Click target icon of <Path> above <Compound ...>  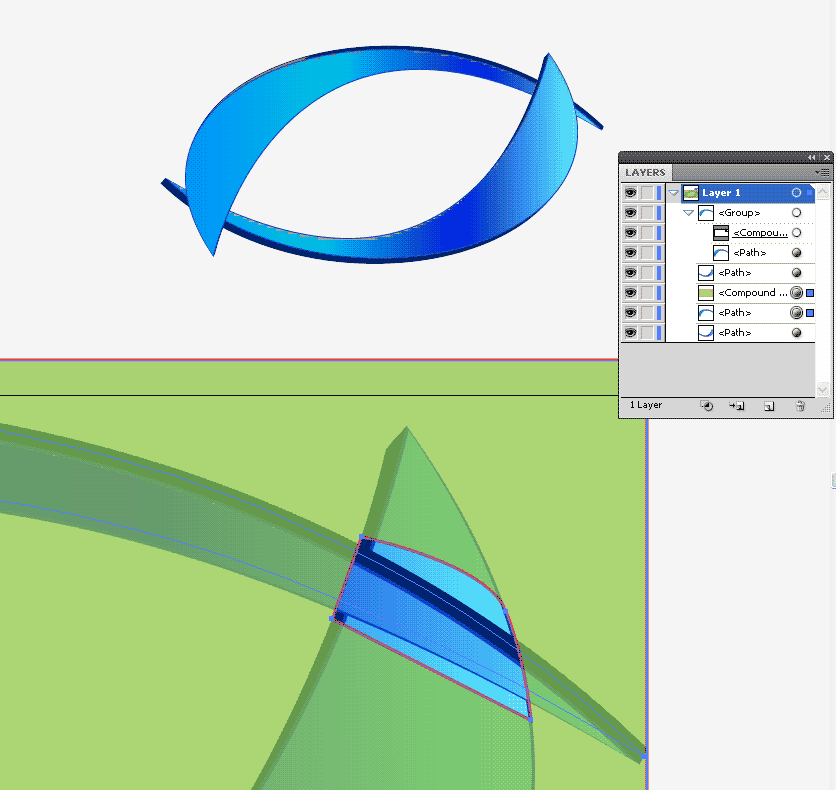(797, 272)
